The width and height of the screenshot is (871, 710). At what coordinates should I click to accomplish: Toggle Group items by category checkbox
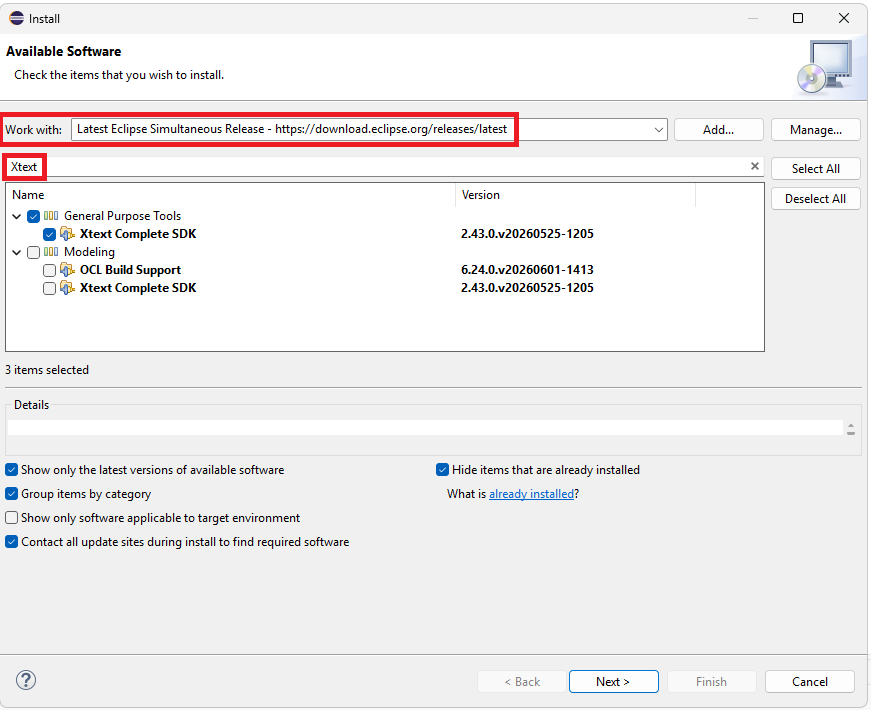coord(12,494)
